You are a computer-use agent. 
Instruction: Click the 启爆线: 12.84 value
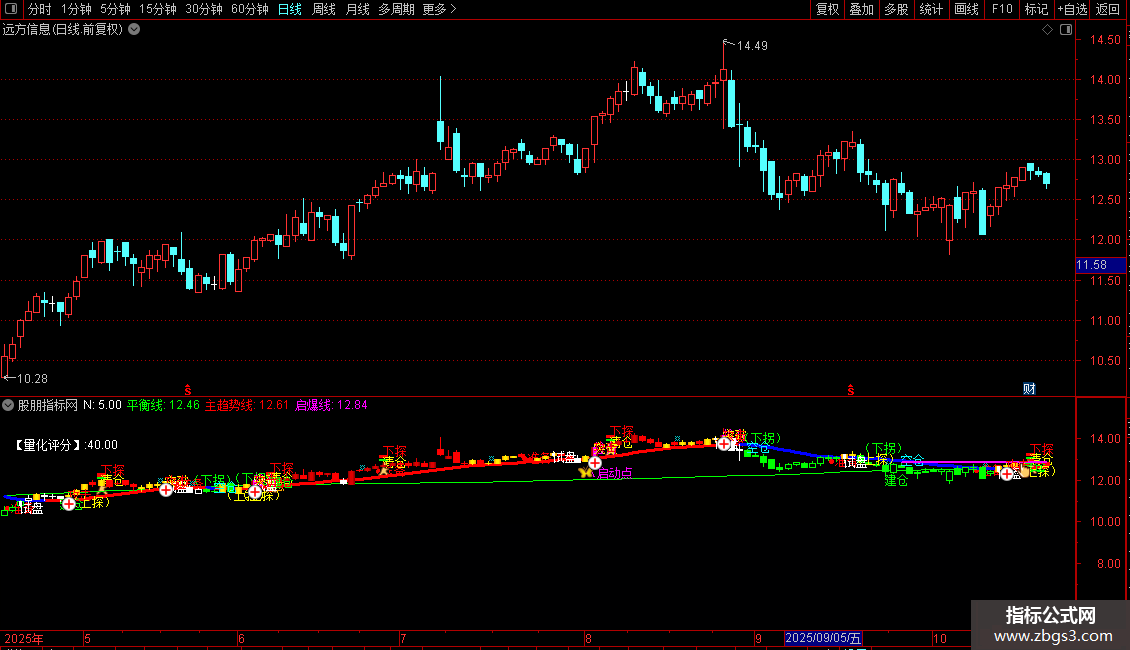(331, 405)
